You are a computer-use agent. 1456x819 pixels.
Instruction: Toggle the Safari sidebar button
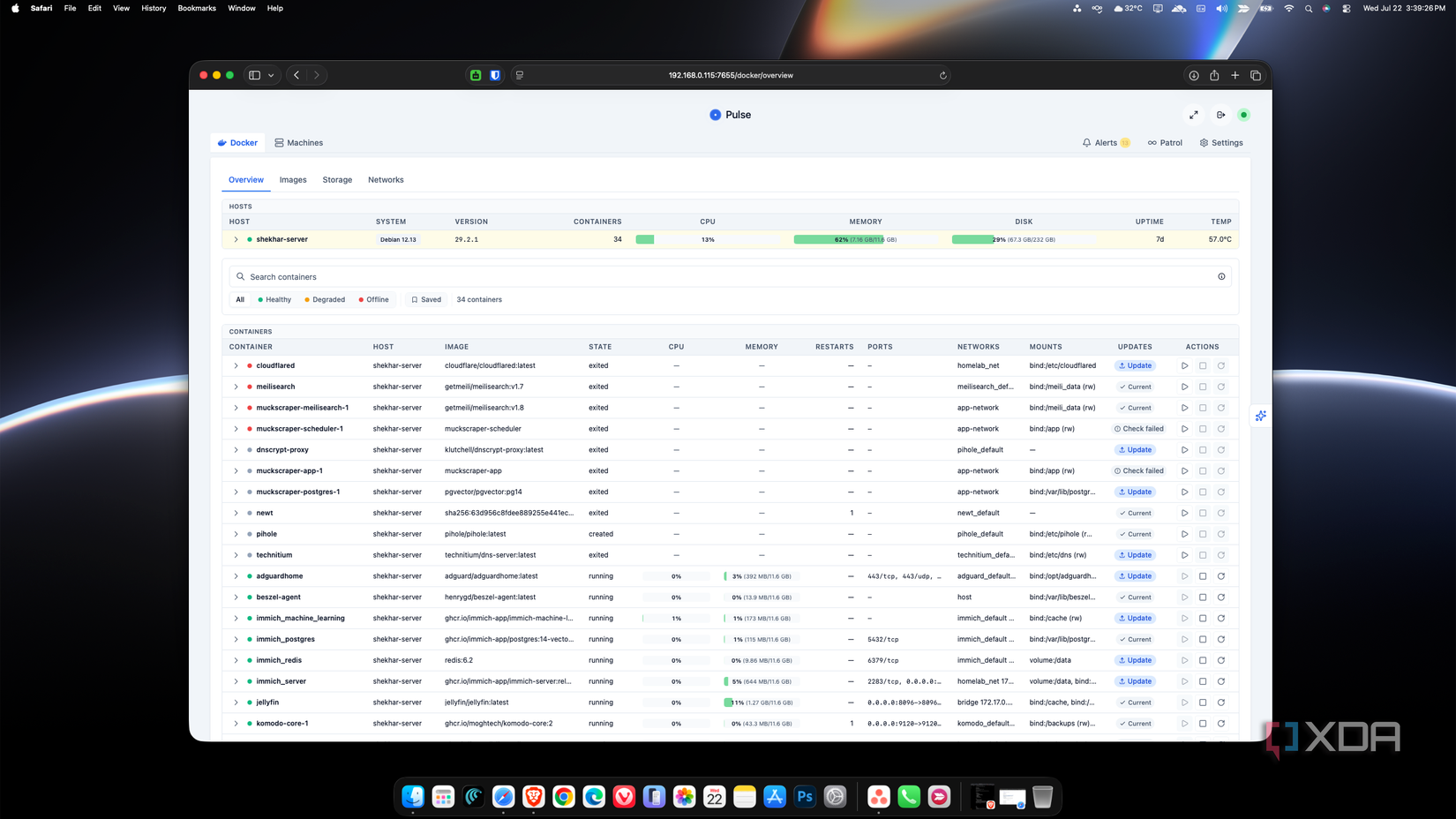[254, 76]
